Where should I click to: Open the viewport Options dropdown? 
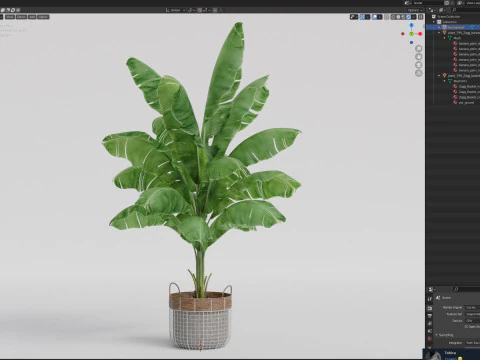[x=415, y=10]
